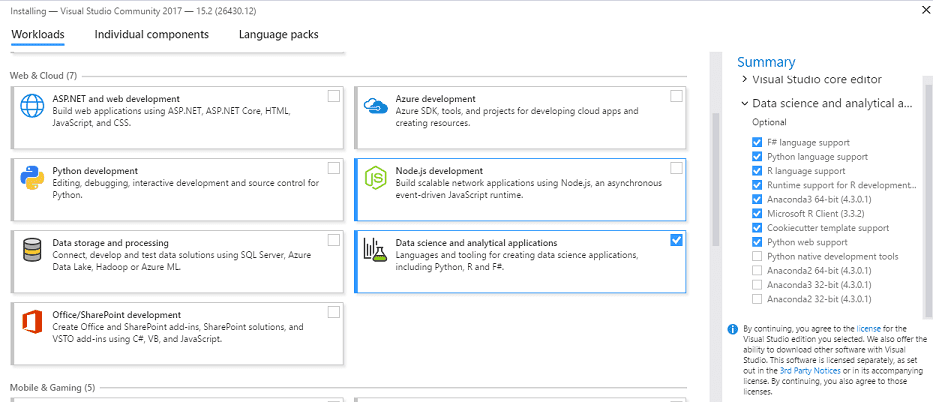The width and height of the screenshot is (933, 402).
Task: Open the Language packs tab
Action: pyautogui.click(x=278, y=34)
